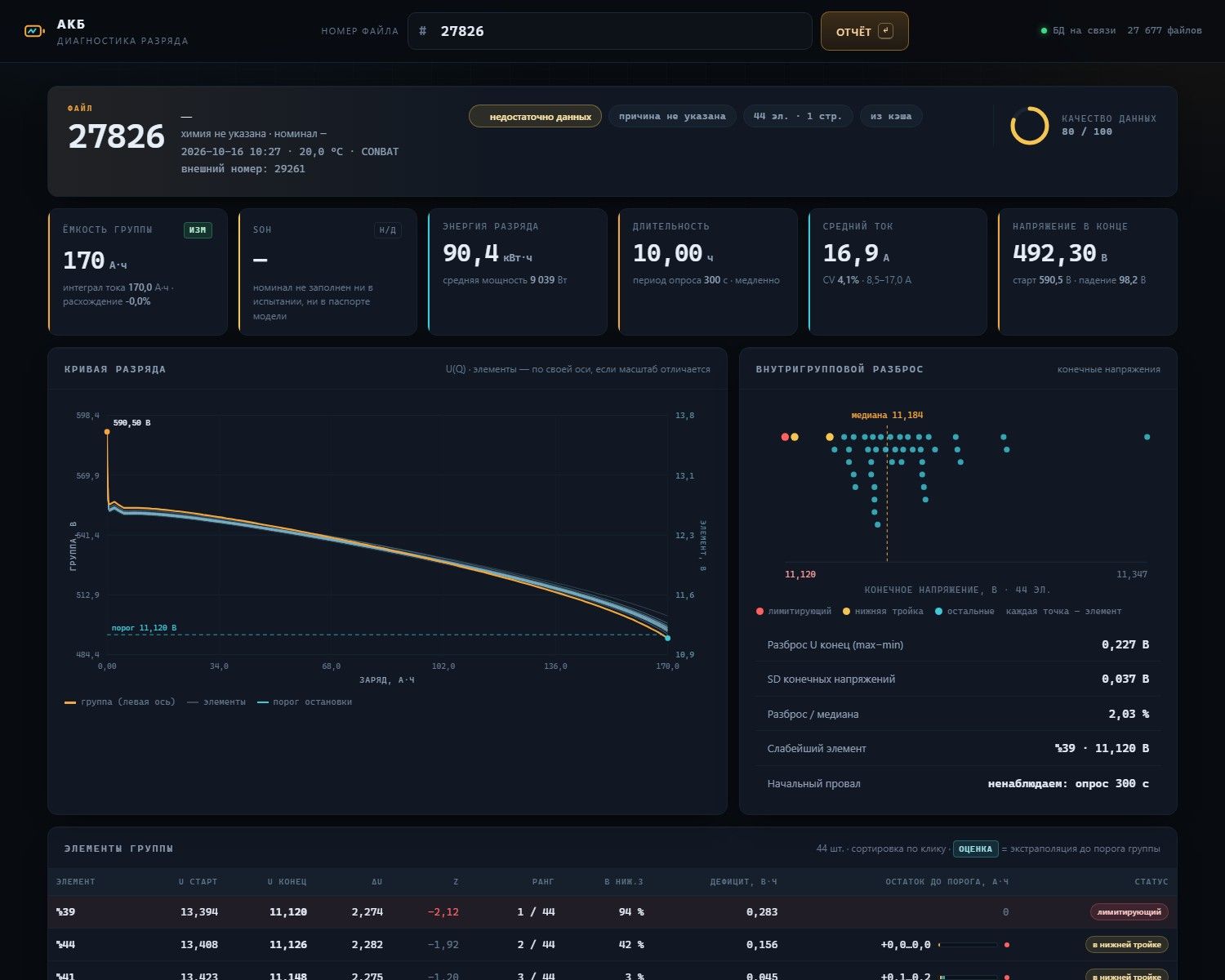Click в нижней тройке pill in №44 row
The height and width of the screenshot is (980, 1225).
pos(1127,945)
